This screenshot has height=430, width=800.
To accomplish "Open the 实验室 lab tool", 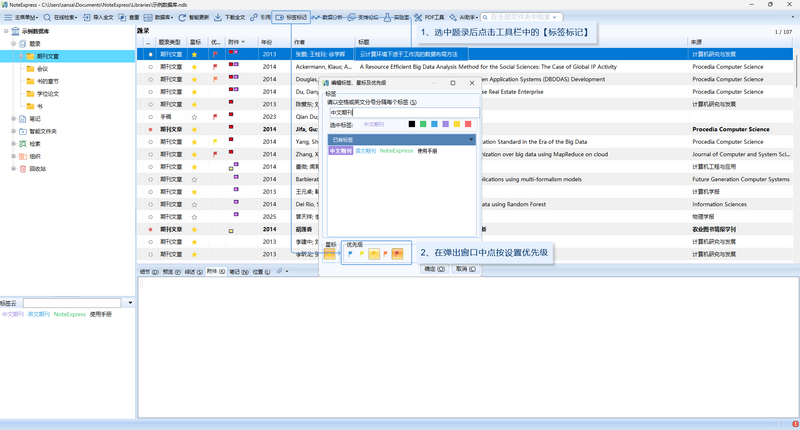I will point(396,17).
